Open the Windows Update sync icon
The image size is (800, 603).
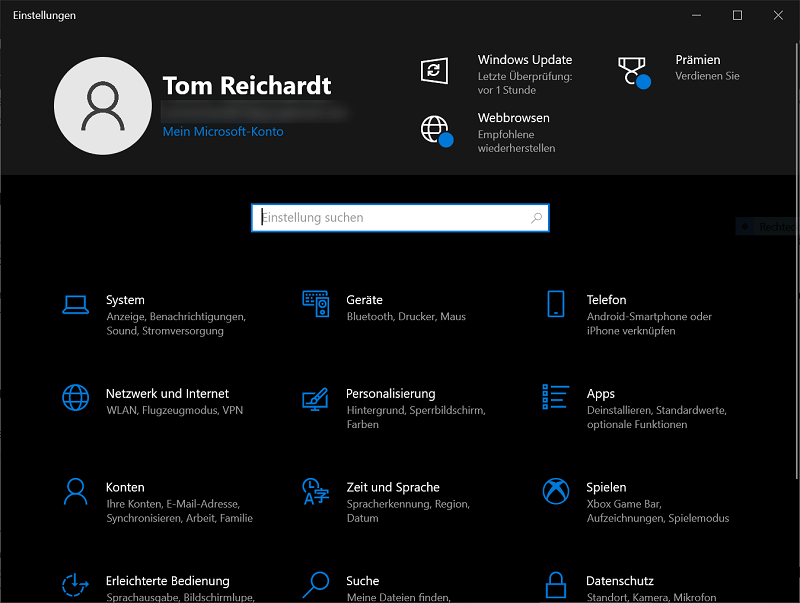click(434, 70)
